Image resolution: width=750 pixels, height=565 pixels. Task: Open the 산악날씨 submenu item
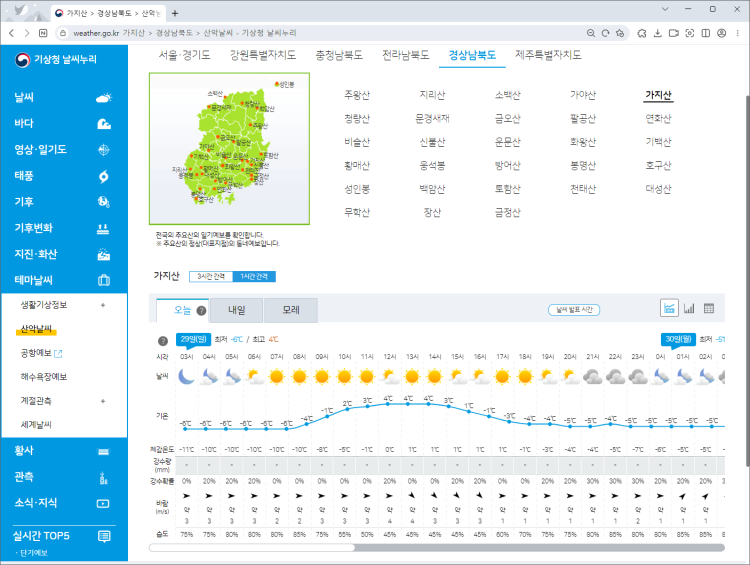point(36,329)
